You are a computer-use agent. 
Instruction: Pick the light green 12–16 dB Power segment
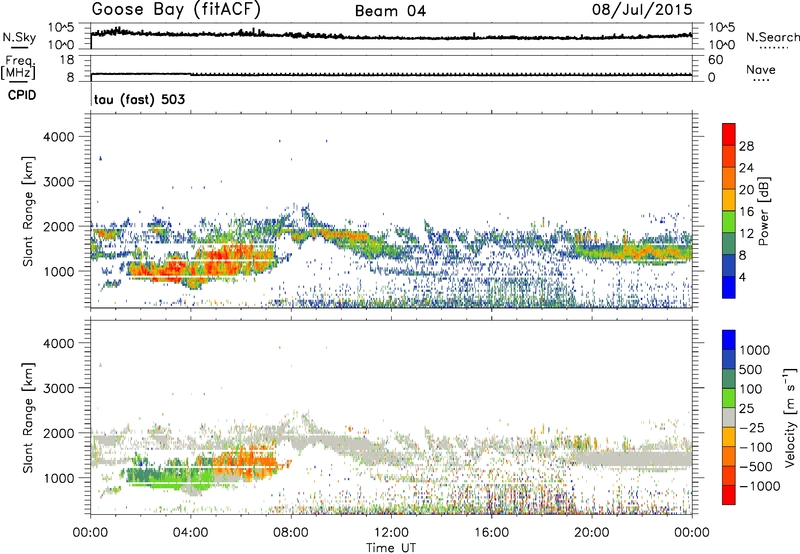coord(729,222)
